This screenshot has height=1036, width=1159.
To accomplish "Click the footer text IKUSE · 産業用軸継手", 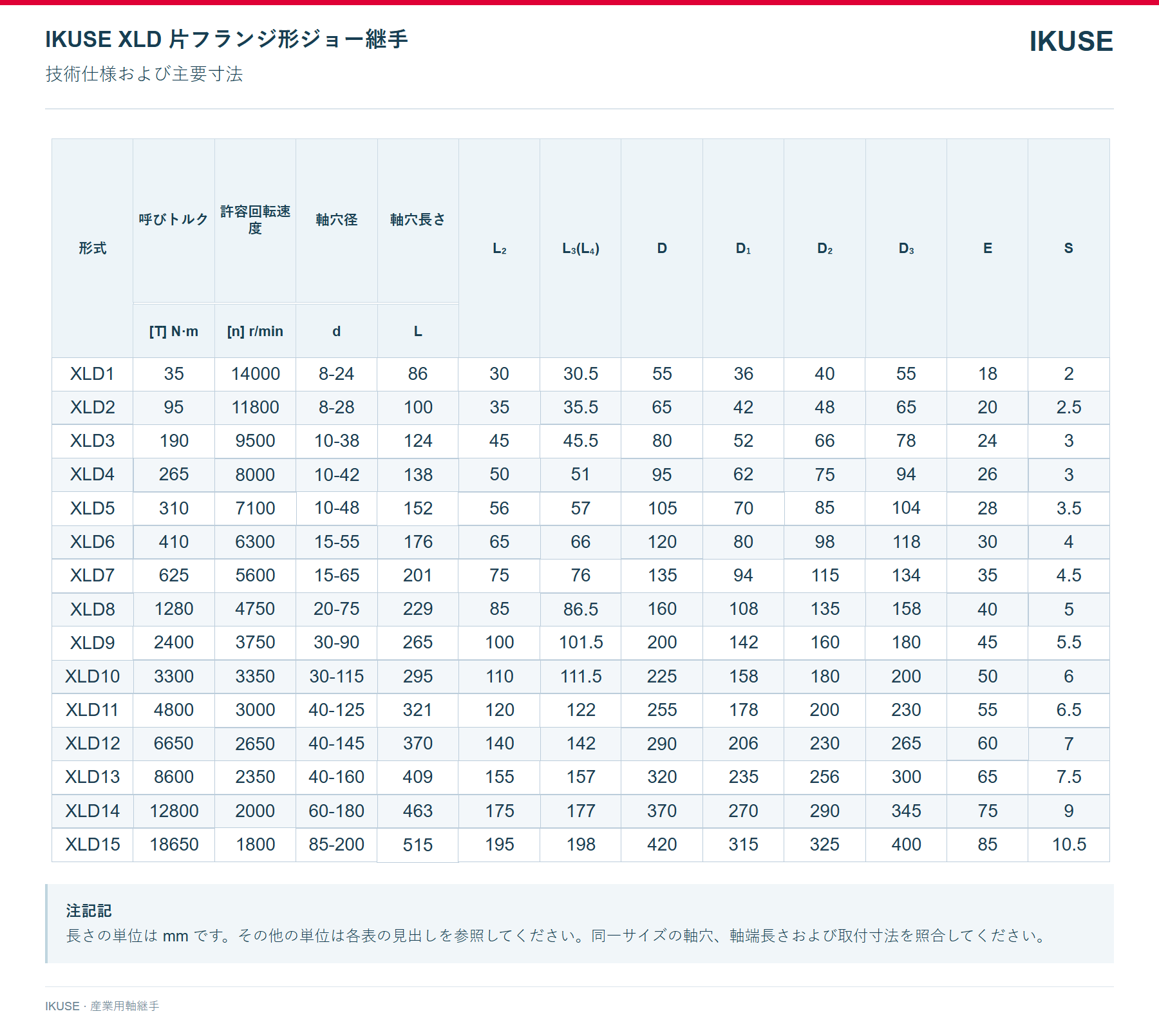I will pyautogui.click(x=102, y=1006).
